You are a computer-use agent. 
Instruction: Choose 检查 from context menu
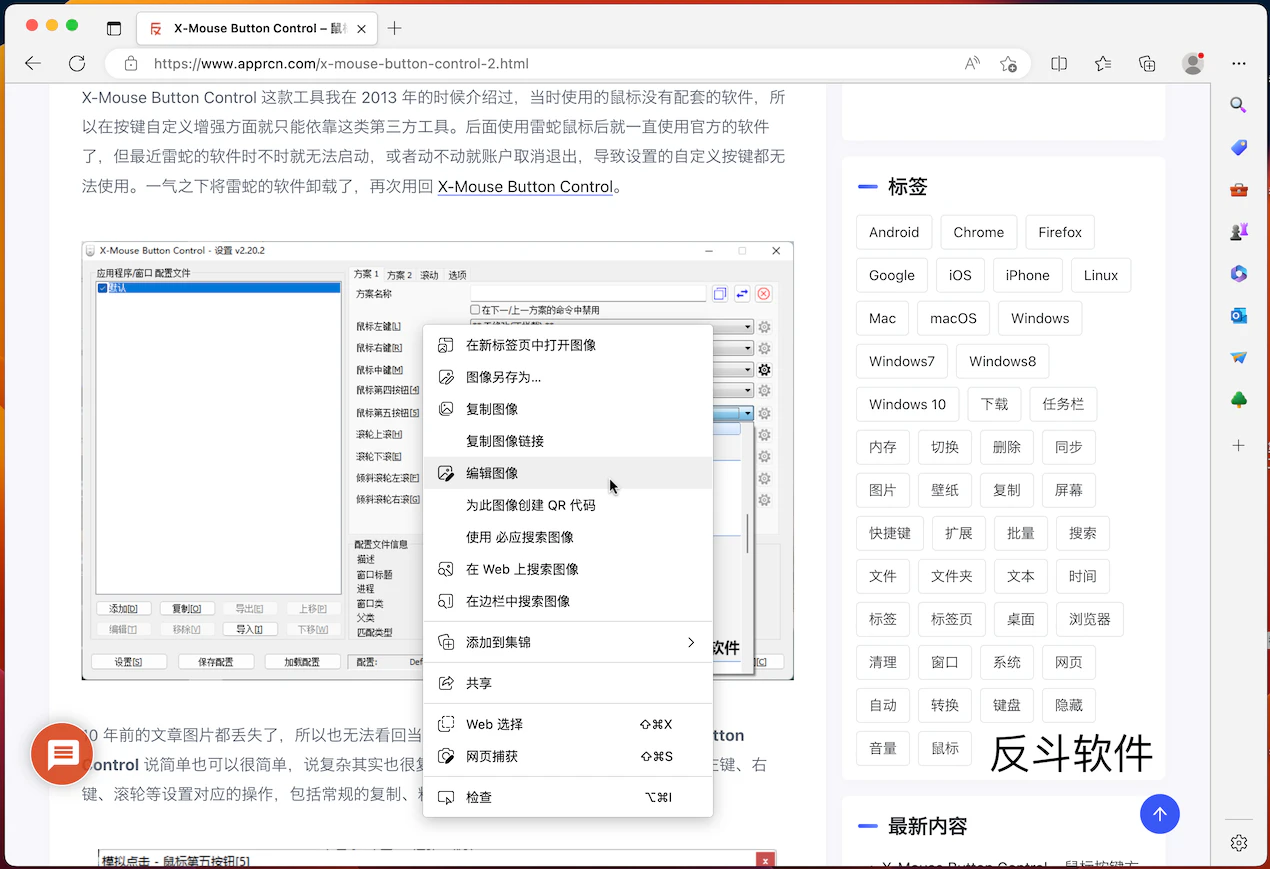[x=568, y=797]
